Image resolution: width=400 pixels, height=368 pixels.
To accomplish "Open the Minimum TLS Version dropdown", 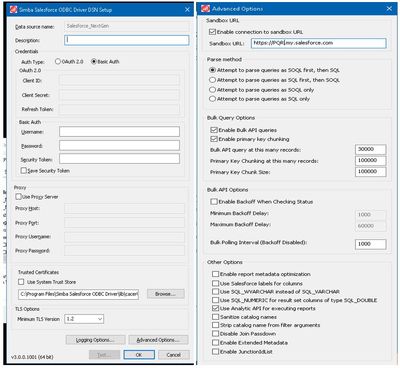I will click(84, 319).
